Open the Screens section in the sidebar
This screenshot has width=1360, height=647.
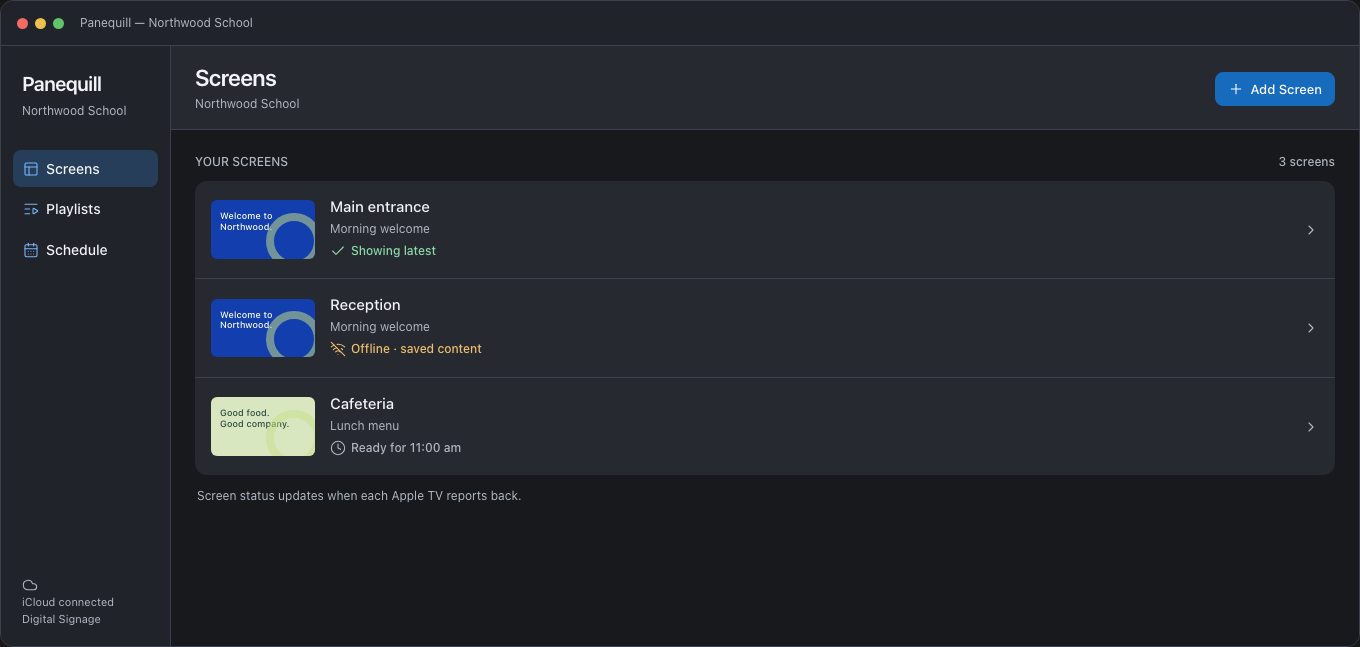[x=85, y=169]
